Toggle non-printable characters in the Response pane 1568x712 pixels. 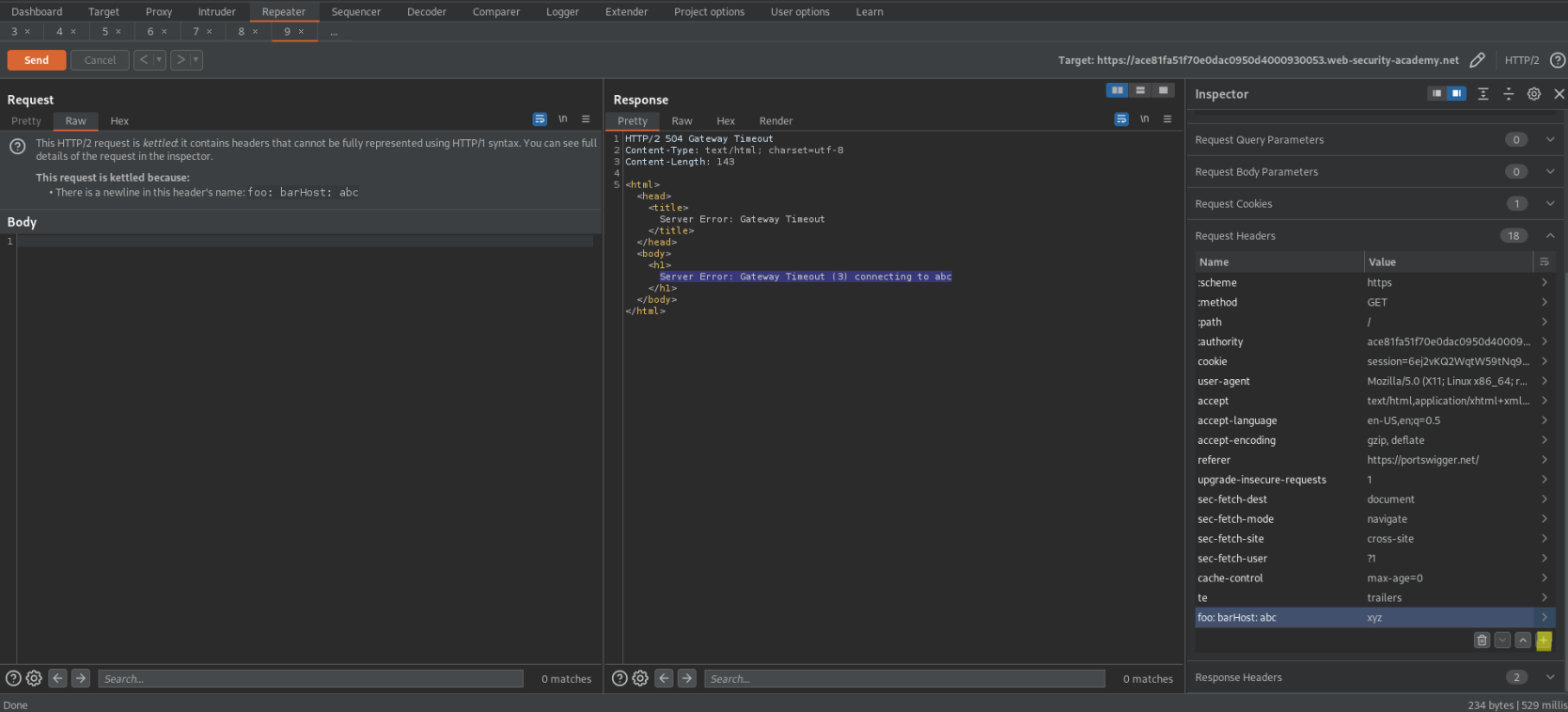(x=1145, y=119)
